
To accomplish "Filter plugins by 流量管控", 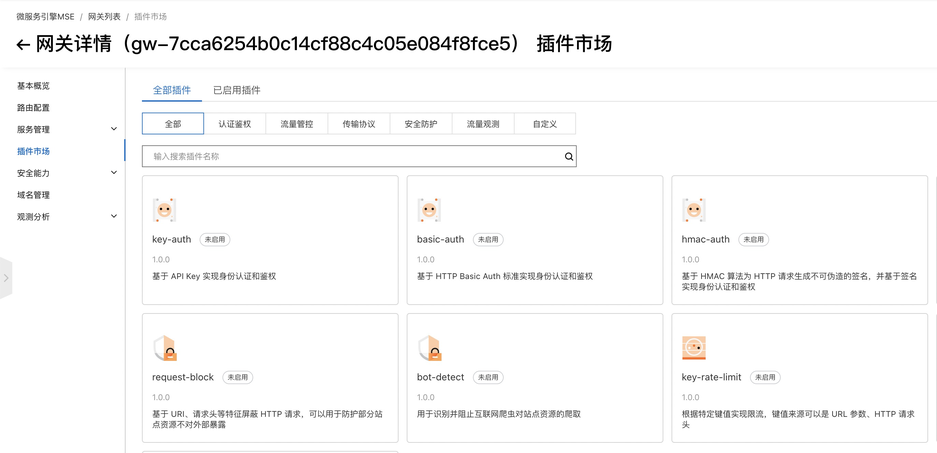I will click(x=297, y=124).
